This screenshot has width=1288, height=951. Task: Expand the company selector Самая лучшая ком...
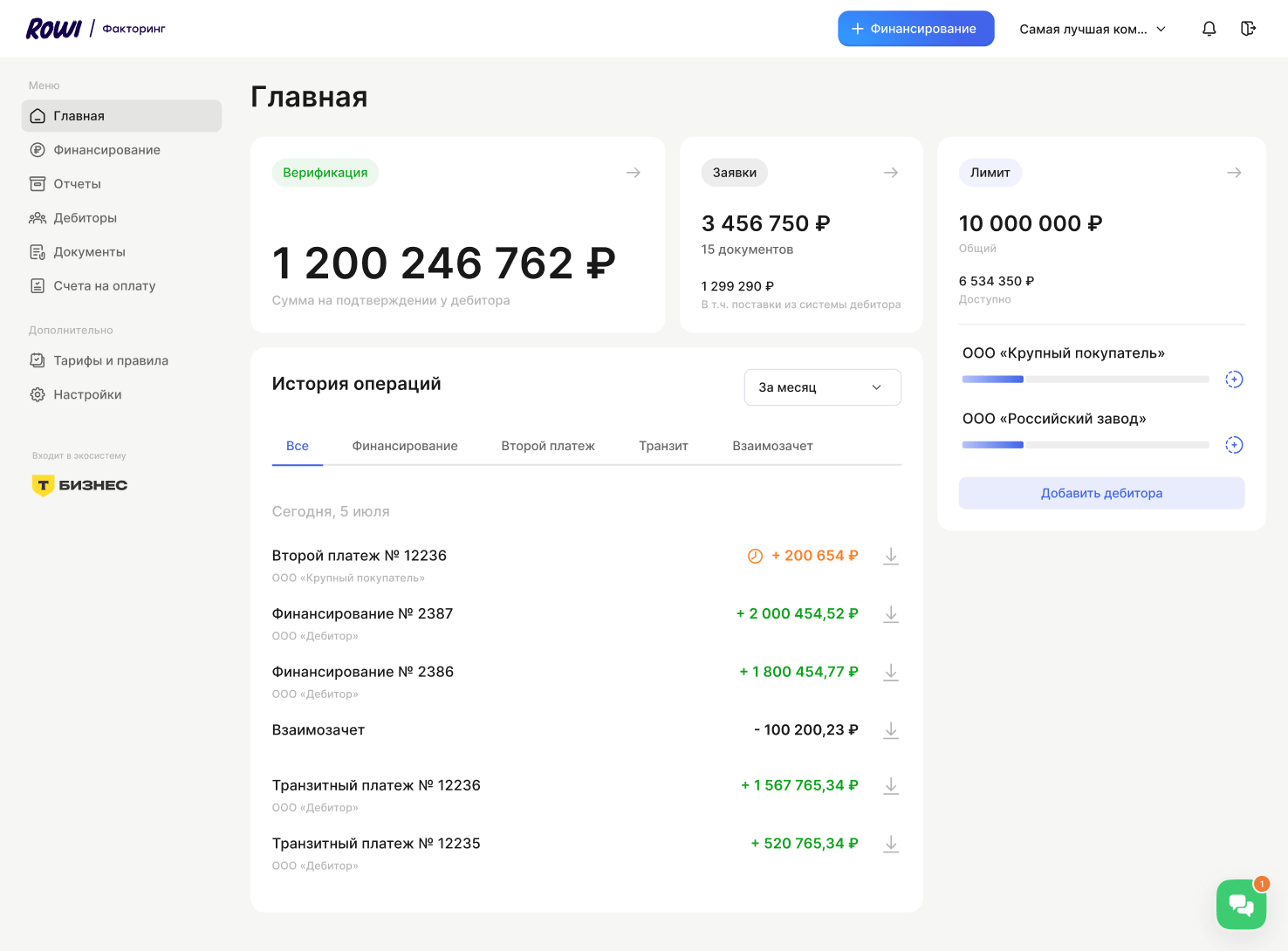pyautogui.click(x=1092, y=29)
